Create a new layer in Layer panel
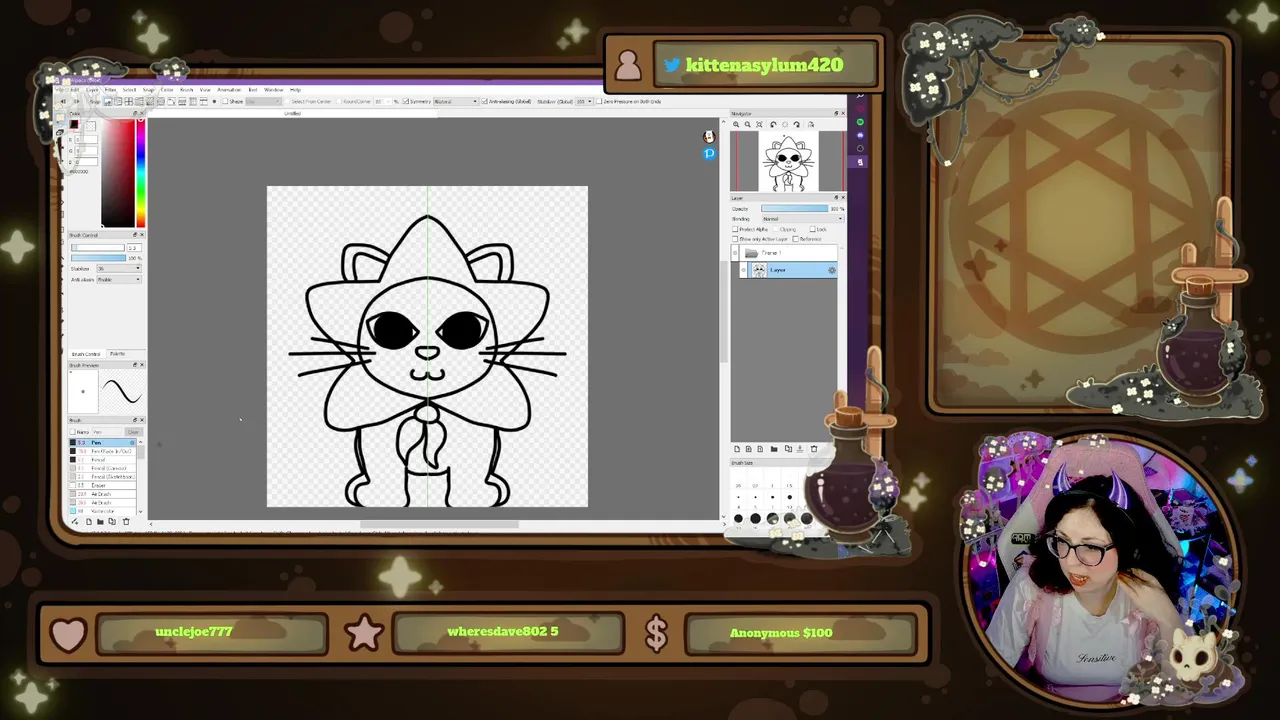The height and width of the screenshot is (720, 1280). (x=737, y=449)
